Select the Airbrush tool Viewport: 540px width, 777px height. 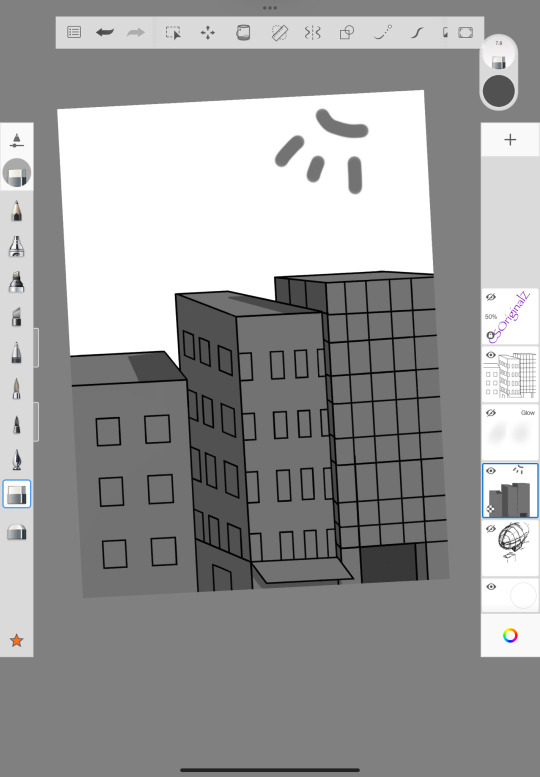(x=16, y=246)
